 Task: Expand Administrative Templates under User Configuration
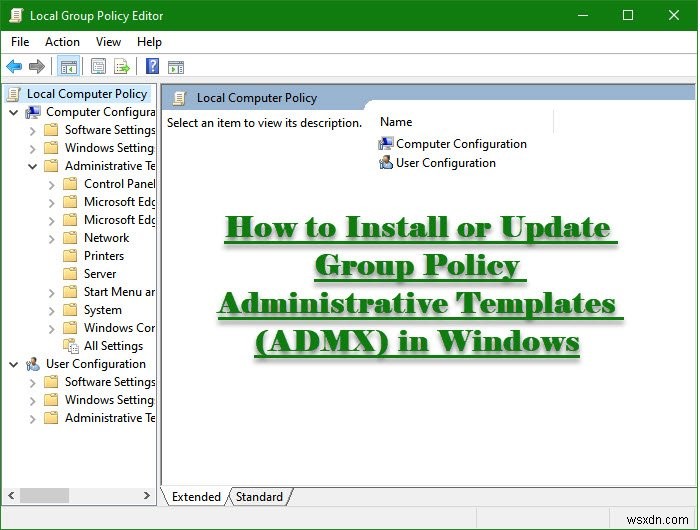pos(33,419)
